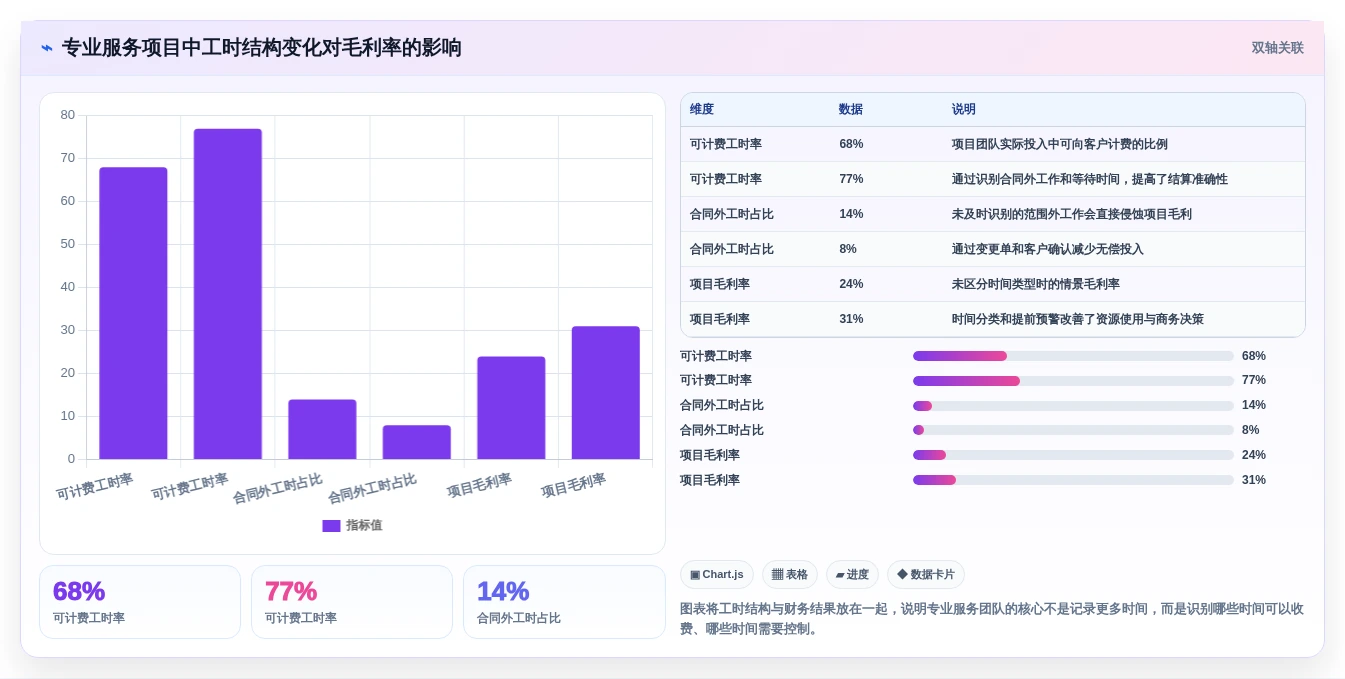1345x679 pixels.
Task: Click the table text 未区分时间类型时的情景毛利率
Action: 1036,284
